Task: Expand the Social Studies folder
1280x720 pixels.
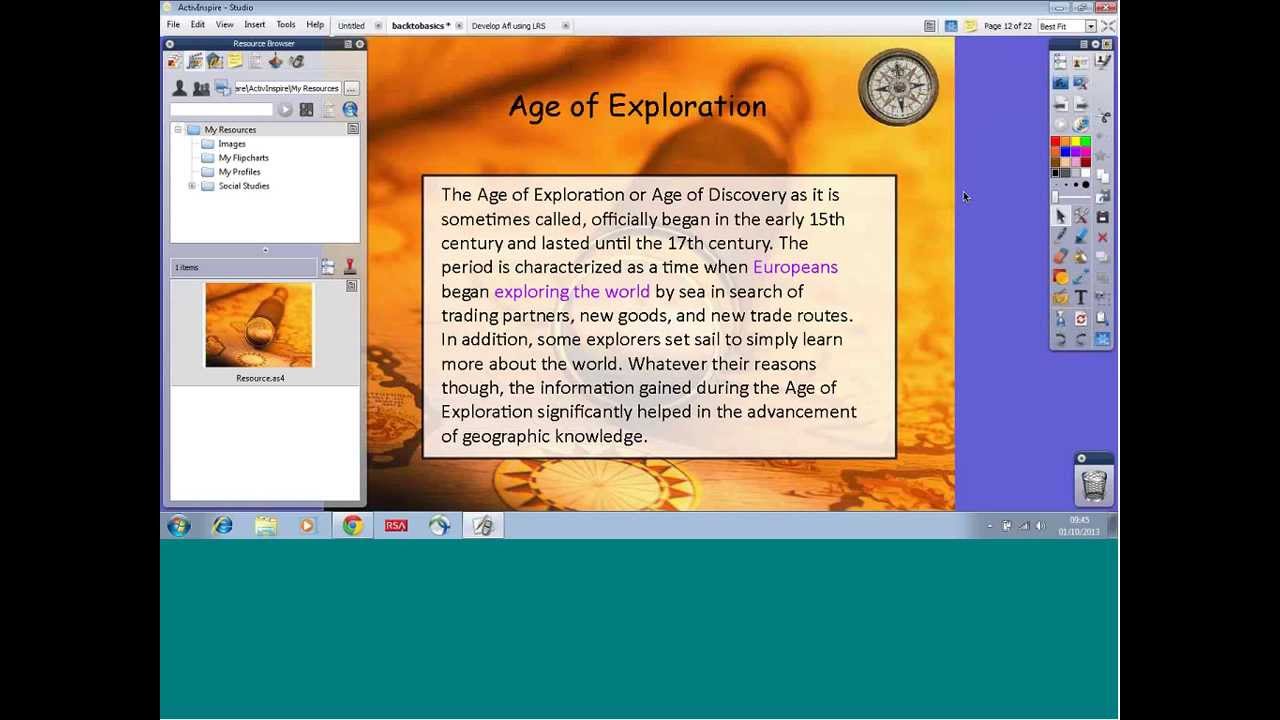Action: click(x=192, y=186)
